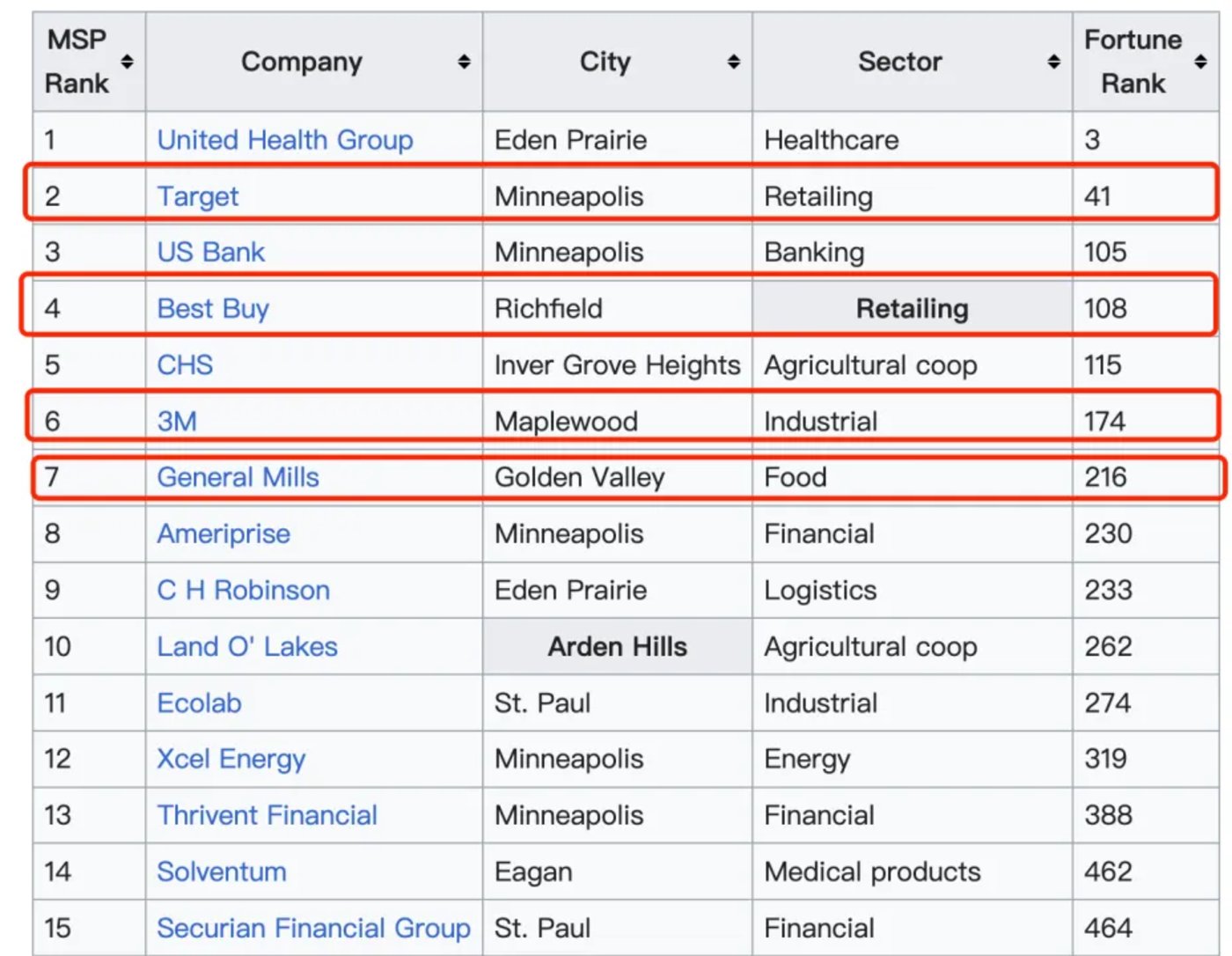This screenshot has width=1232, height=956.
Task: Open the United Health Group link
Action: pyautogui.click(x=284, y=140)
